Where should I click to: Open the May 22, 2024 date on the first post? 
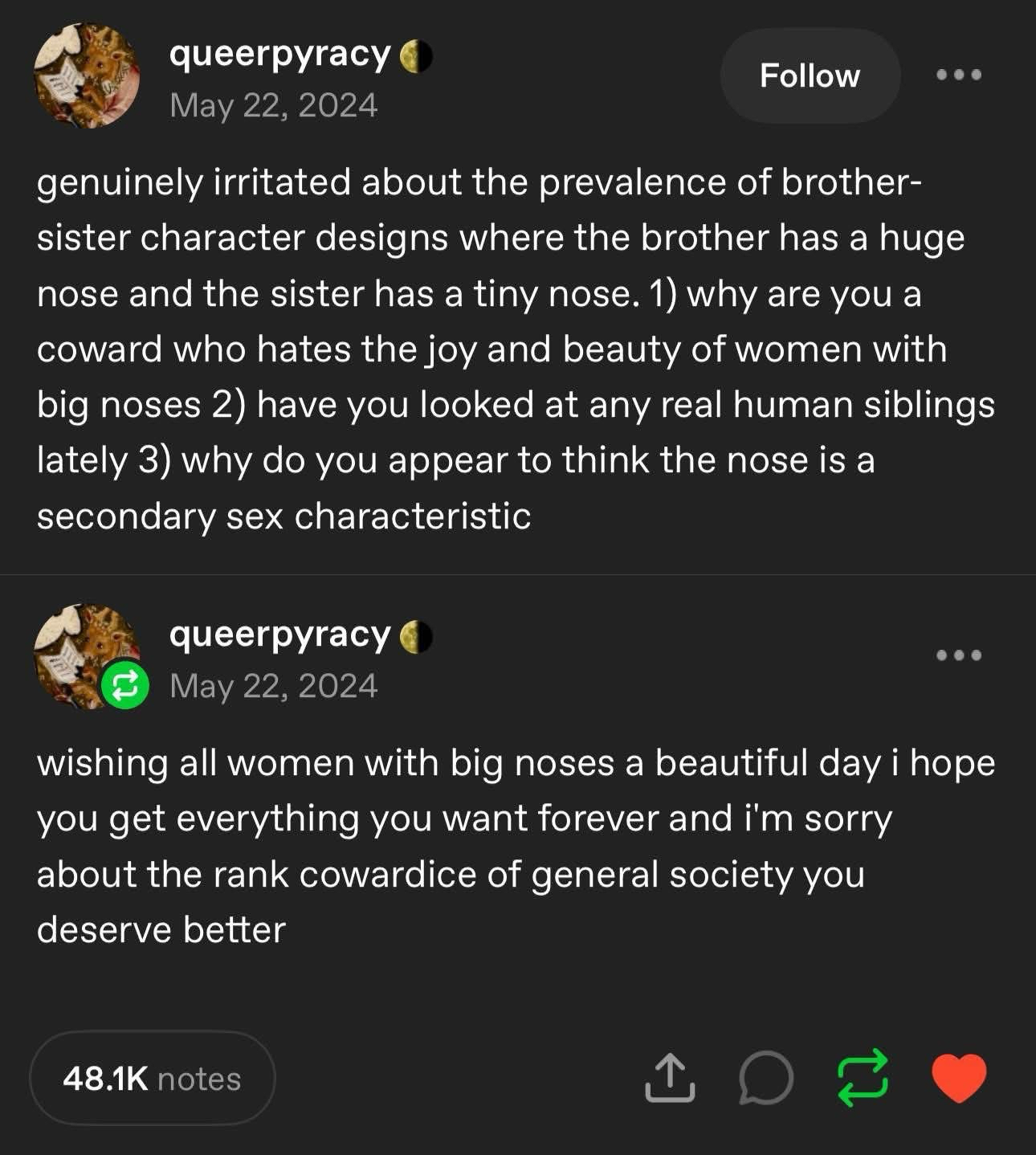click(x=273, y=106)
